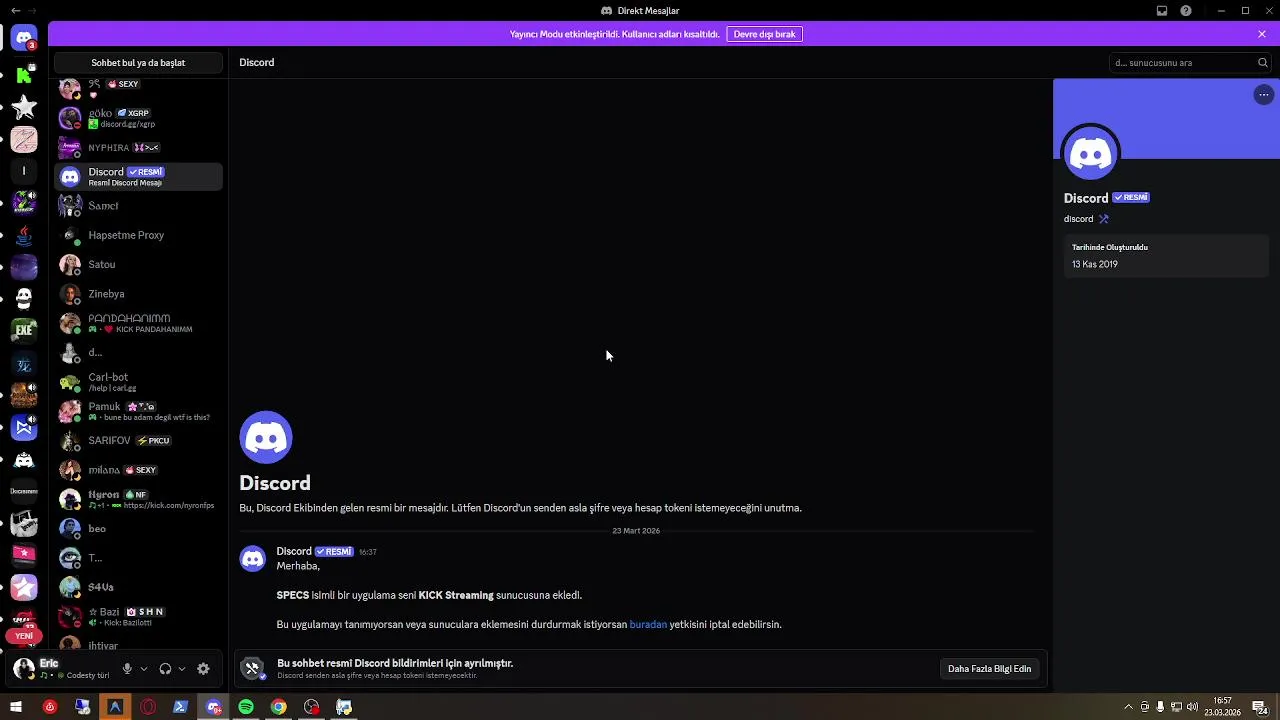The image size is (1280, 720).
Task: Open user settings gear icon
Action: click(203, 669)
